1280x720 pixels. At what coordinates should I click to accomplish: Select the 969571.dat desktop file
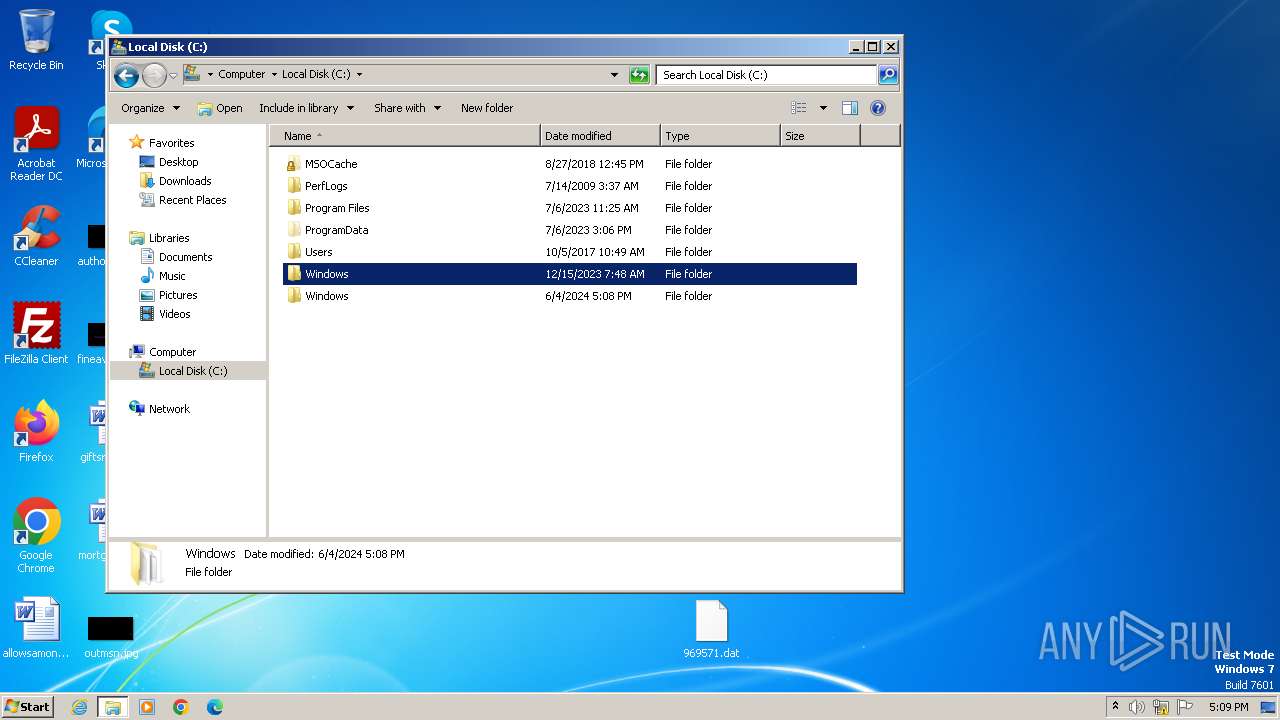pyautogui.click(x=711, y=630)
